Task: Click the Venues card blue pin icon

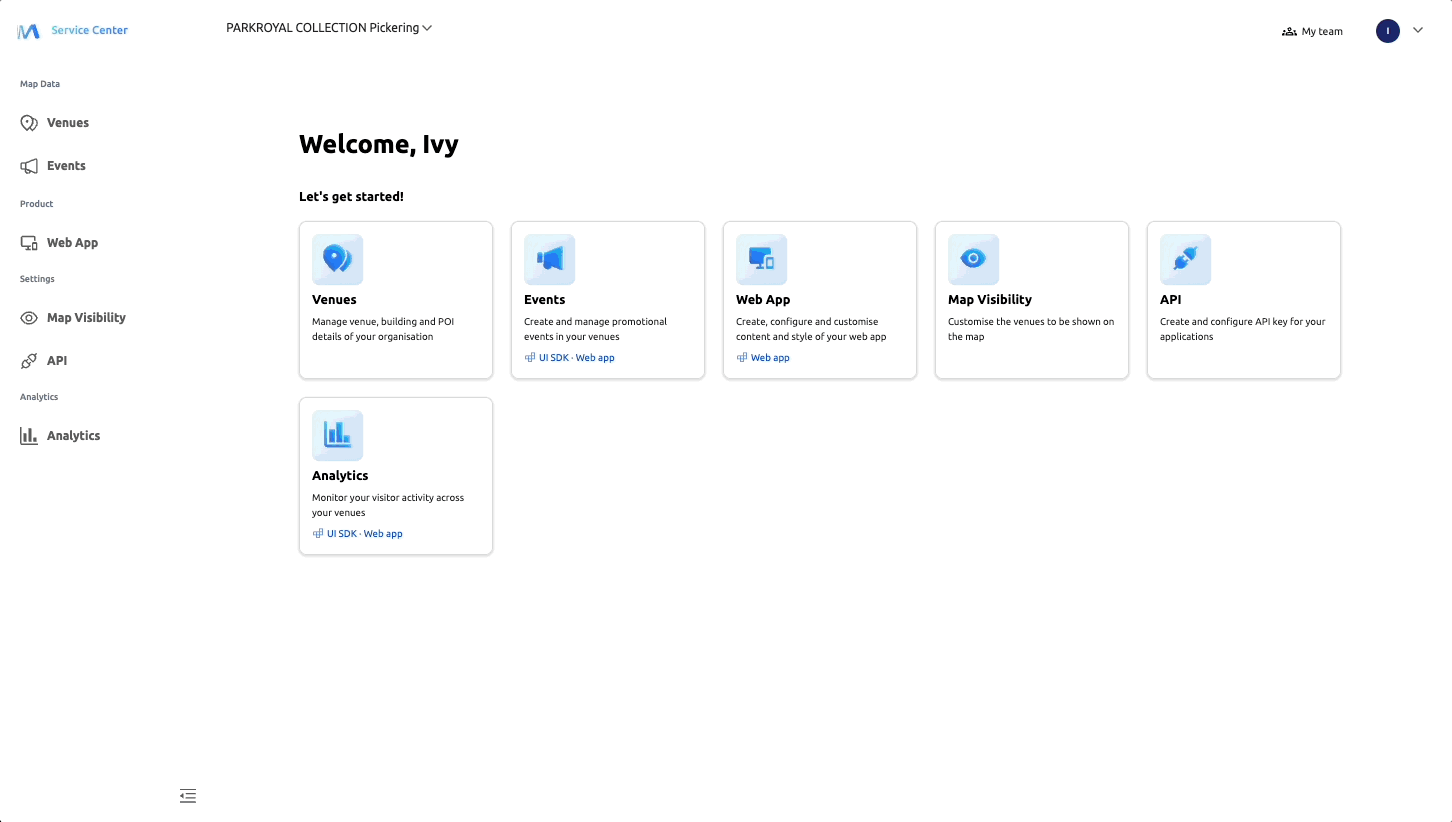Action: [x=338, y=260]
